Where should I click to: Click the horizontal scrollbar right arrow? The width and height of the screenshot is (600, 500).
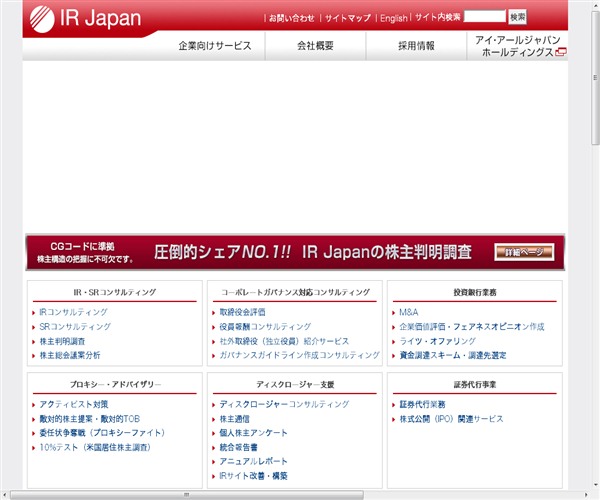coord(586,495)
